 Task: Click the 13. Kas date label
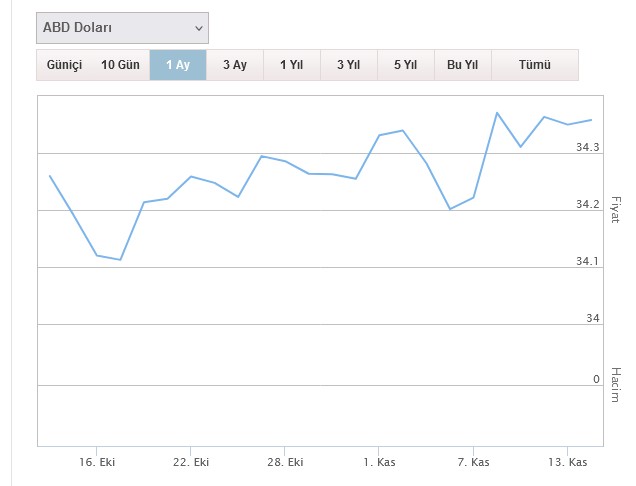tap(567, 462)
